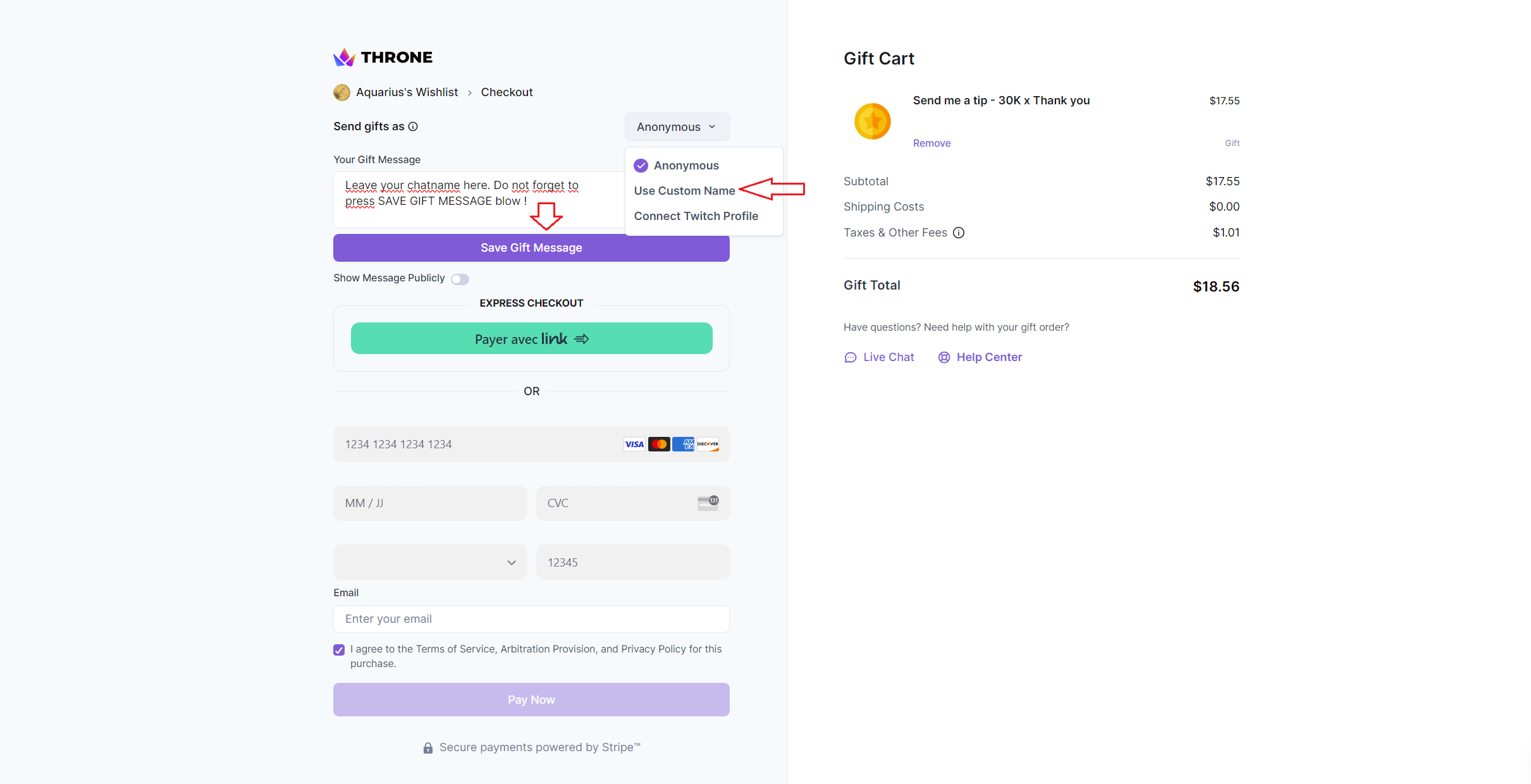
Task: Click the Mastercard icon
Action: coord(659,444)
